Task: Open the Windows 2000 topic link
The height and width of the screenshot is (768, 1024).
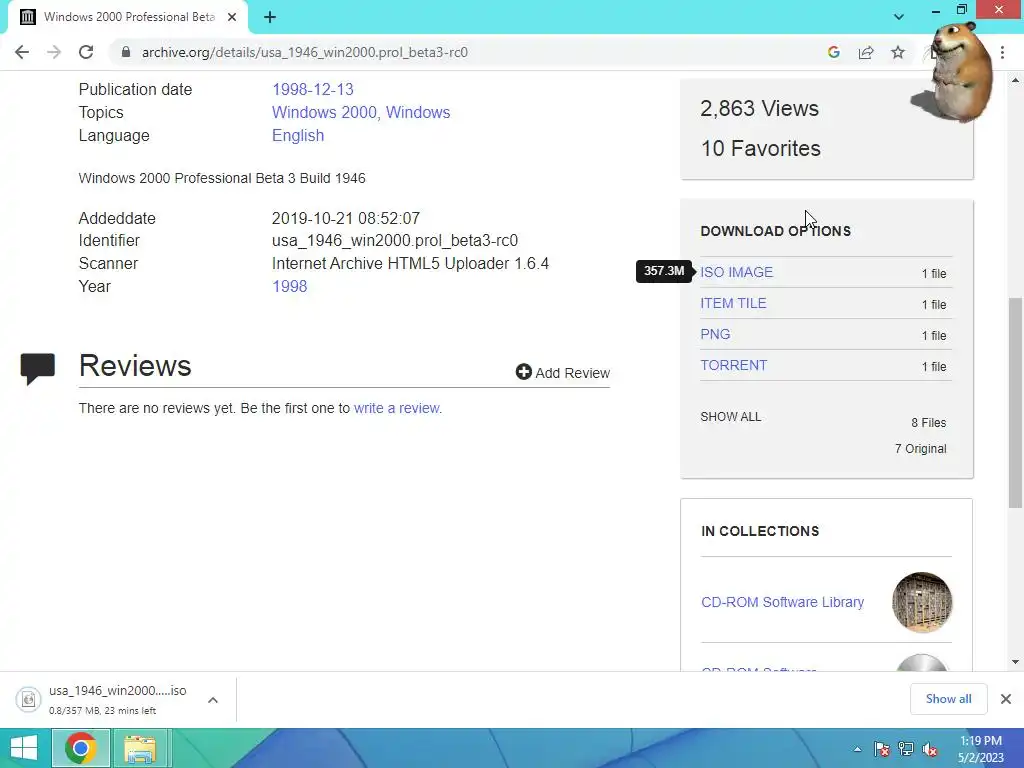Action: click(x=324, y=112)
